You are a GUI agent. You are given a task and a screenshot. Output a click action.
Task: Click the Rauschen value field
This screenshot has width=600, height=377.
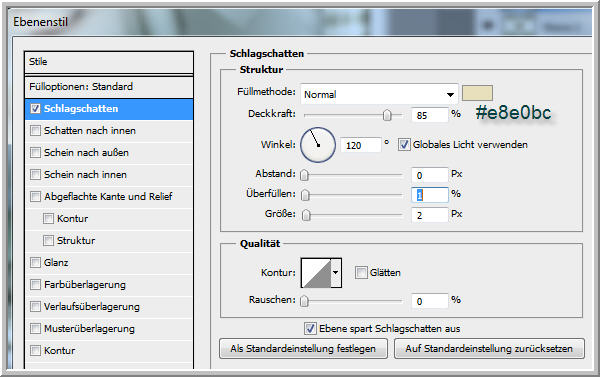430,301
